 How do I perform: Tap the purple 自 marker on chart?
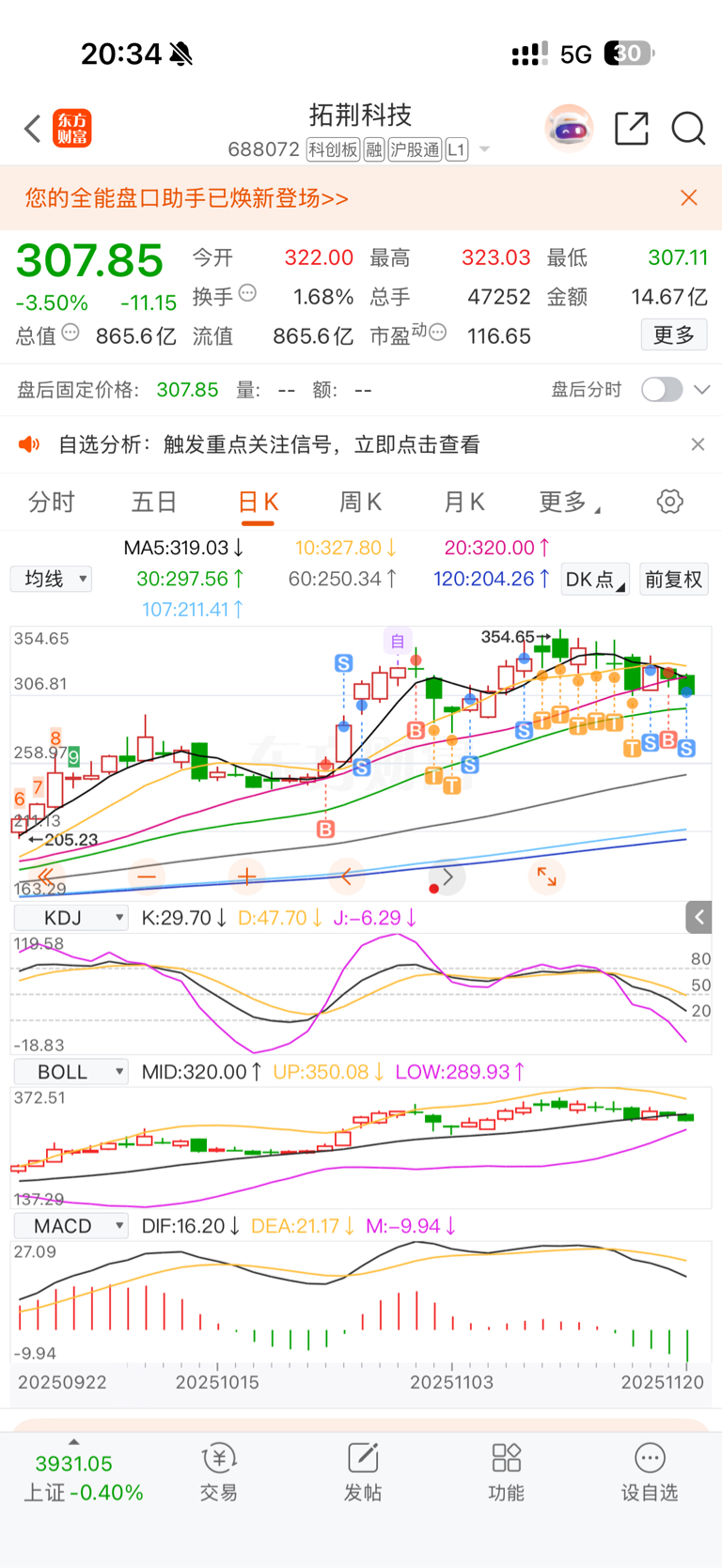coord(398,642)
